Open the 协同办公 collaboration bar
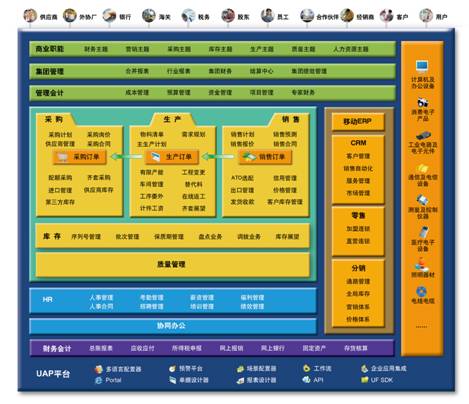 (172, 326)
